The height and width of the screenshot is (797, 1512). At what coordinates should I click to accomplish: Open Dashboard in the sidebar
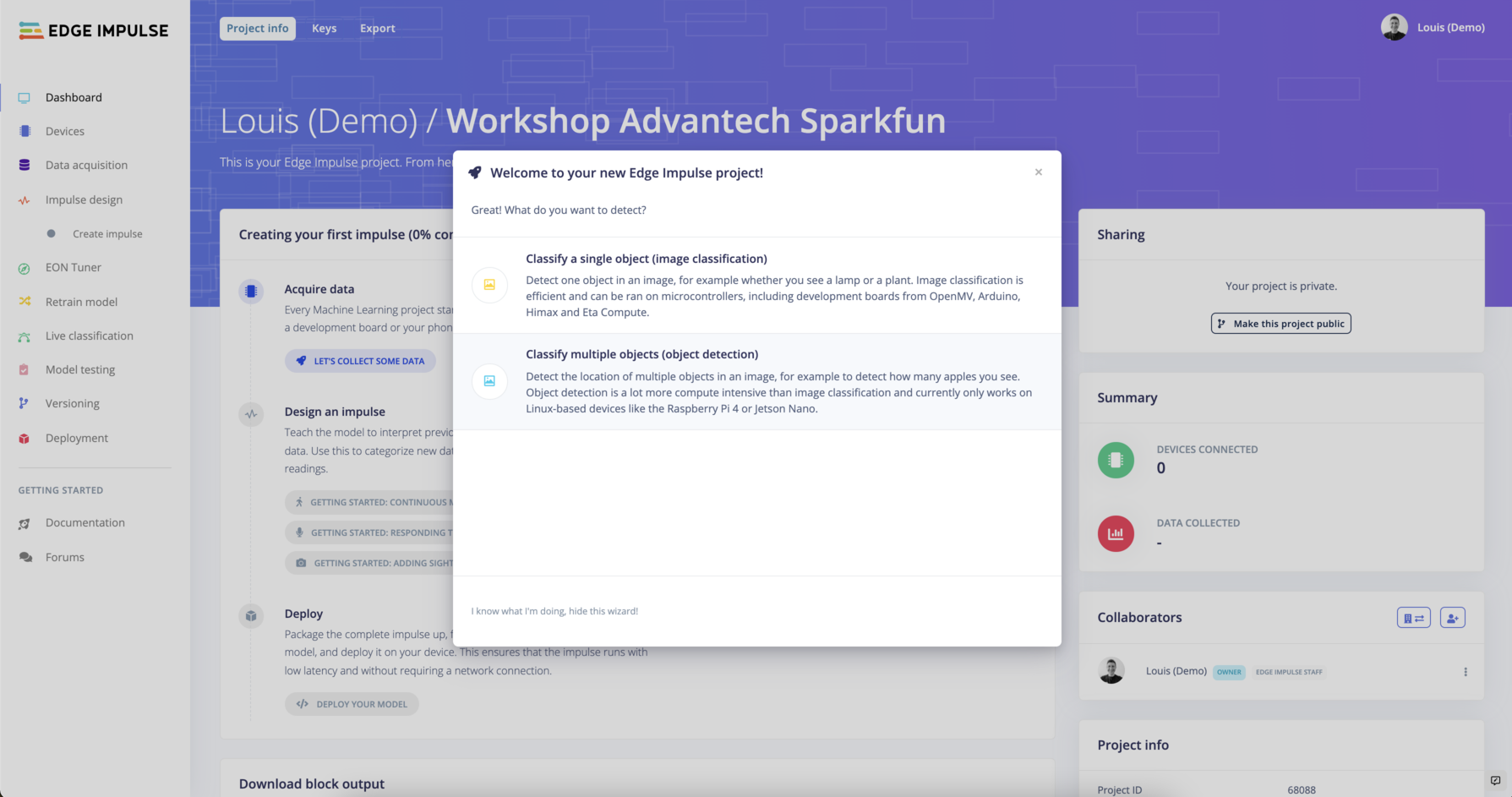coord(74,98)
